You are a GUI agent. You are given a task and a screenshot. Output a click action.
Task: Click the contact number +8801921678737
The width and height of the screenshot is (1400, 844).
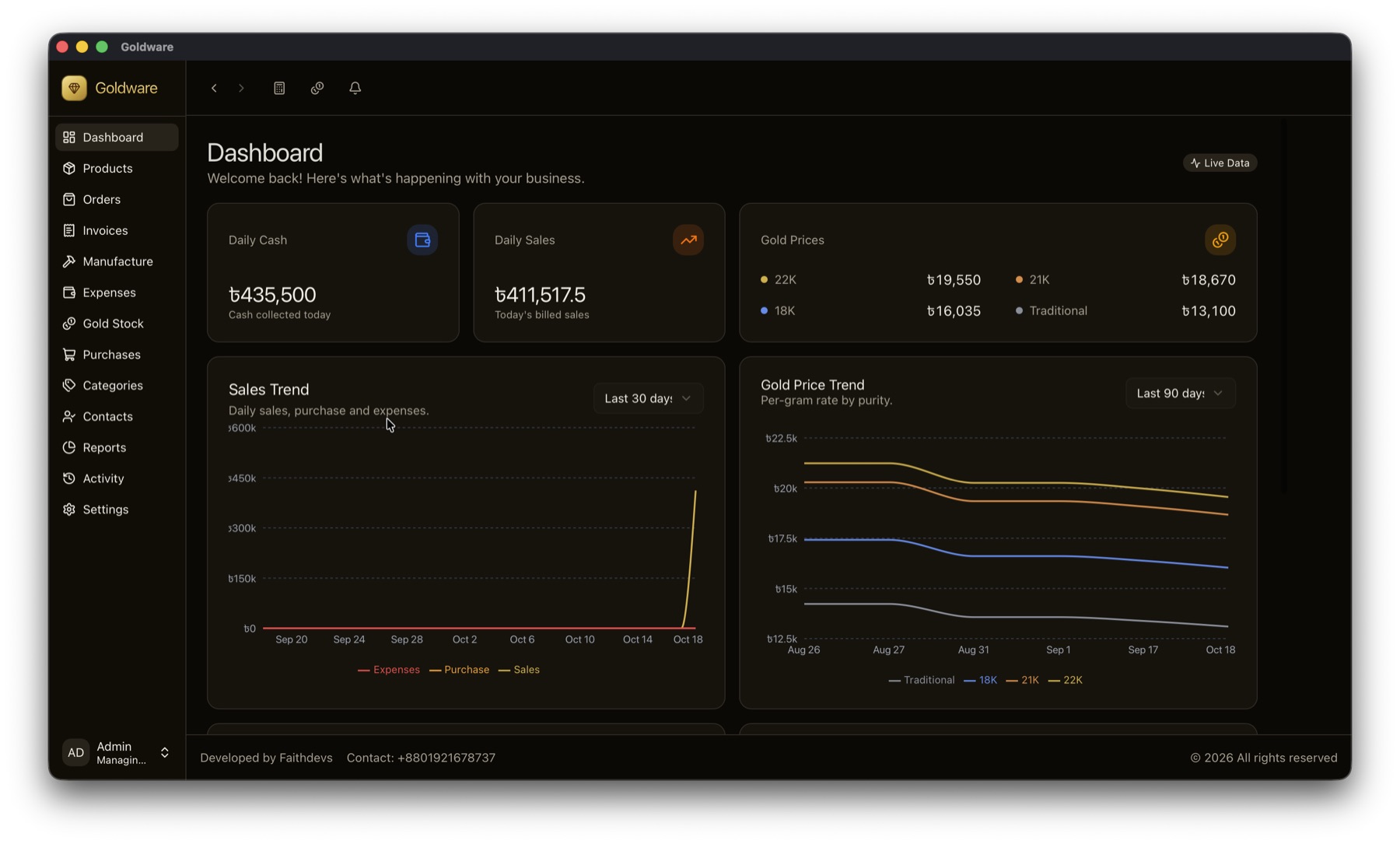coord(446,758)
